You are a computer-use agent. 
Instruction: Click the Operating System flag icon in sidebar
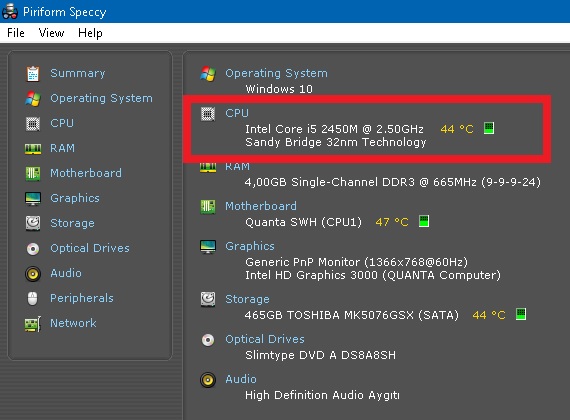pyautogui.click(x=33, y=99)
